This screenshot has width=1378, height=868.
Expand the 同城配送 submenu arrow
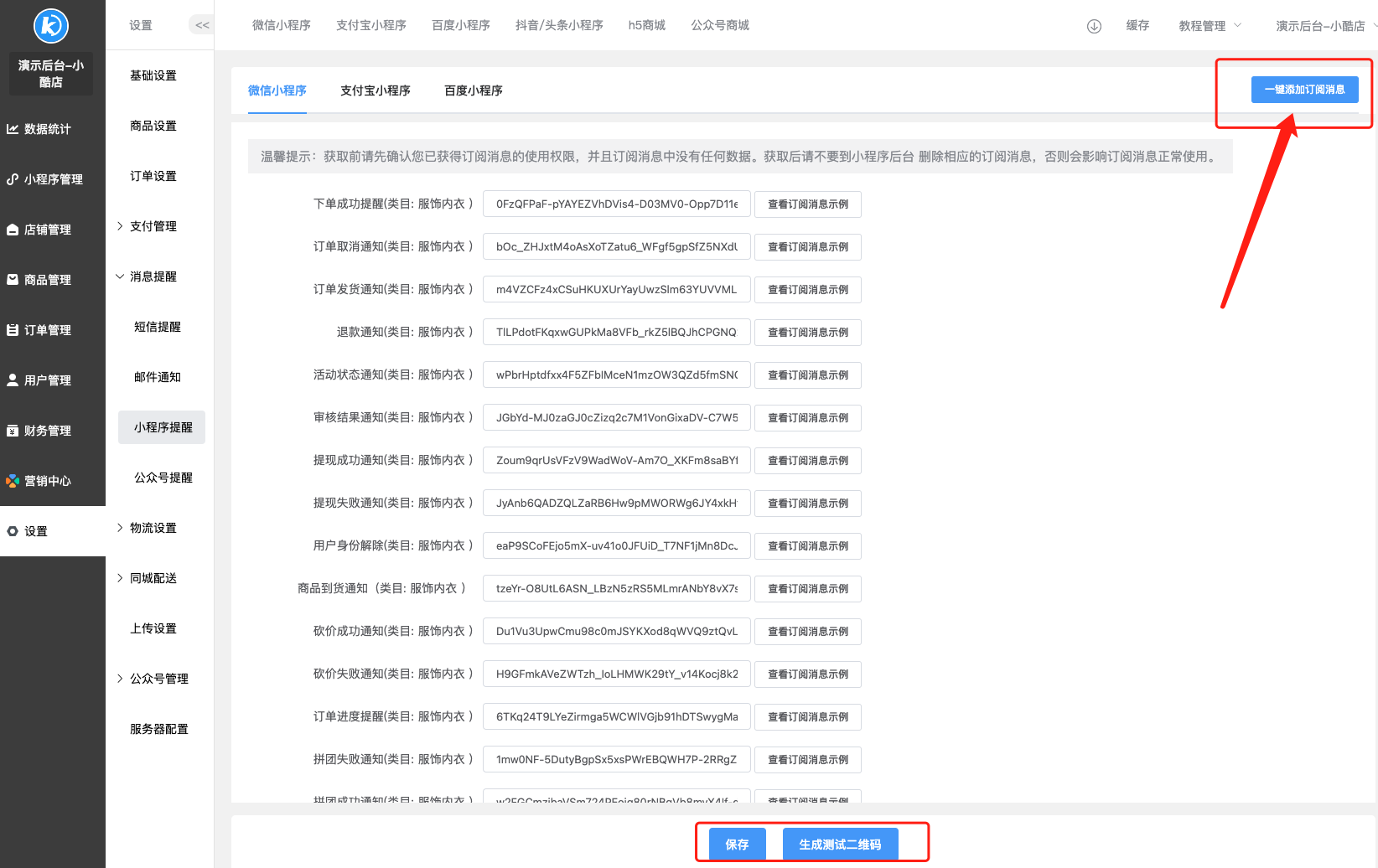tap(120, 578)
